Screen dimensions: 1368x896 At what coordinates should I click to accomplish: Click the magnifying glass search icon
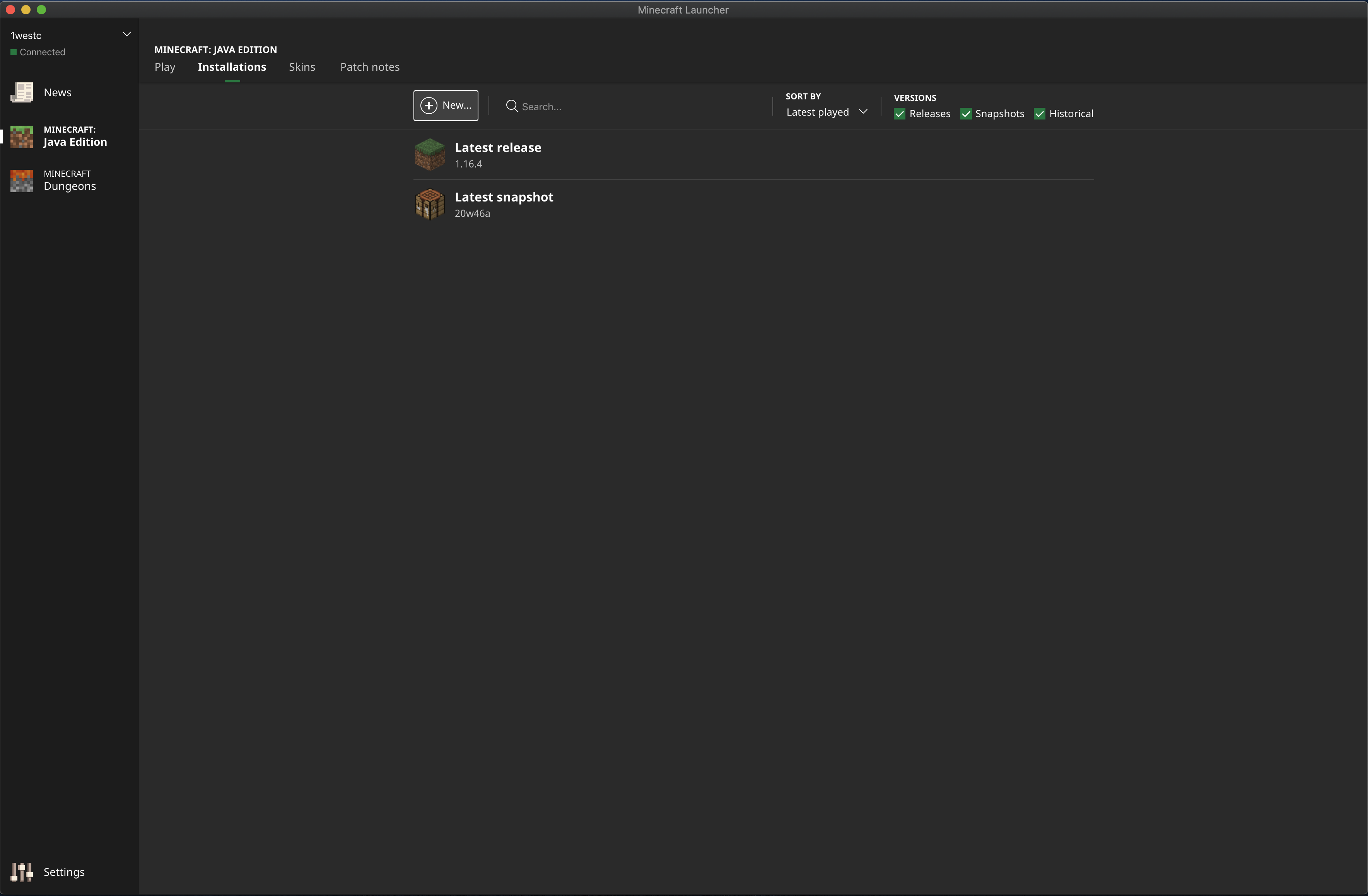(512, 106)
